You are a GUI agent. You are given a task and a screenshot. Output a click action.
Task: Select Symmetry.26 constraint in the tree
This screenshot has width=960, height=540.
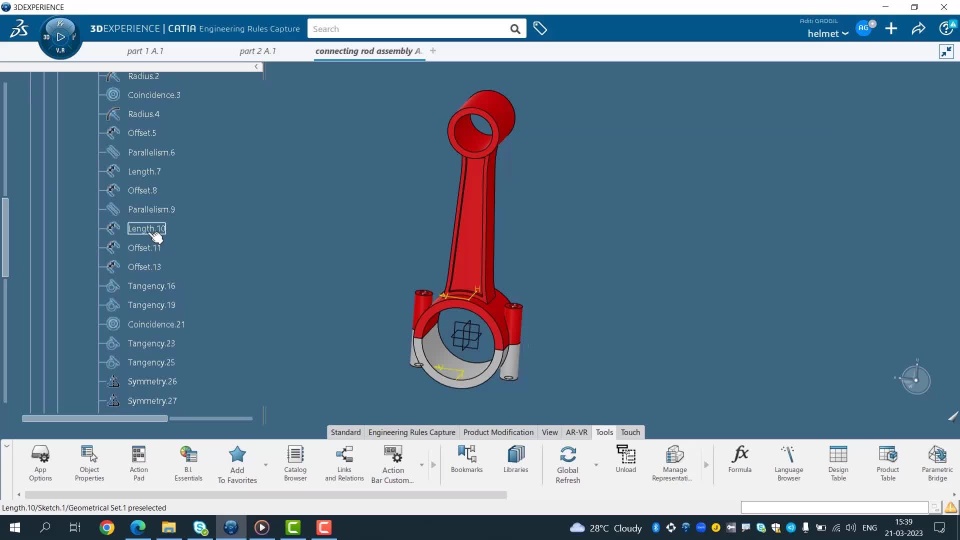pyautogui.click(x=152, y=381)
